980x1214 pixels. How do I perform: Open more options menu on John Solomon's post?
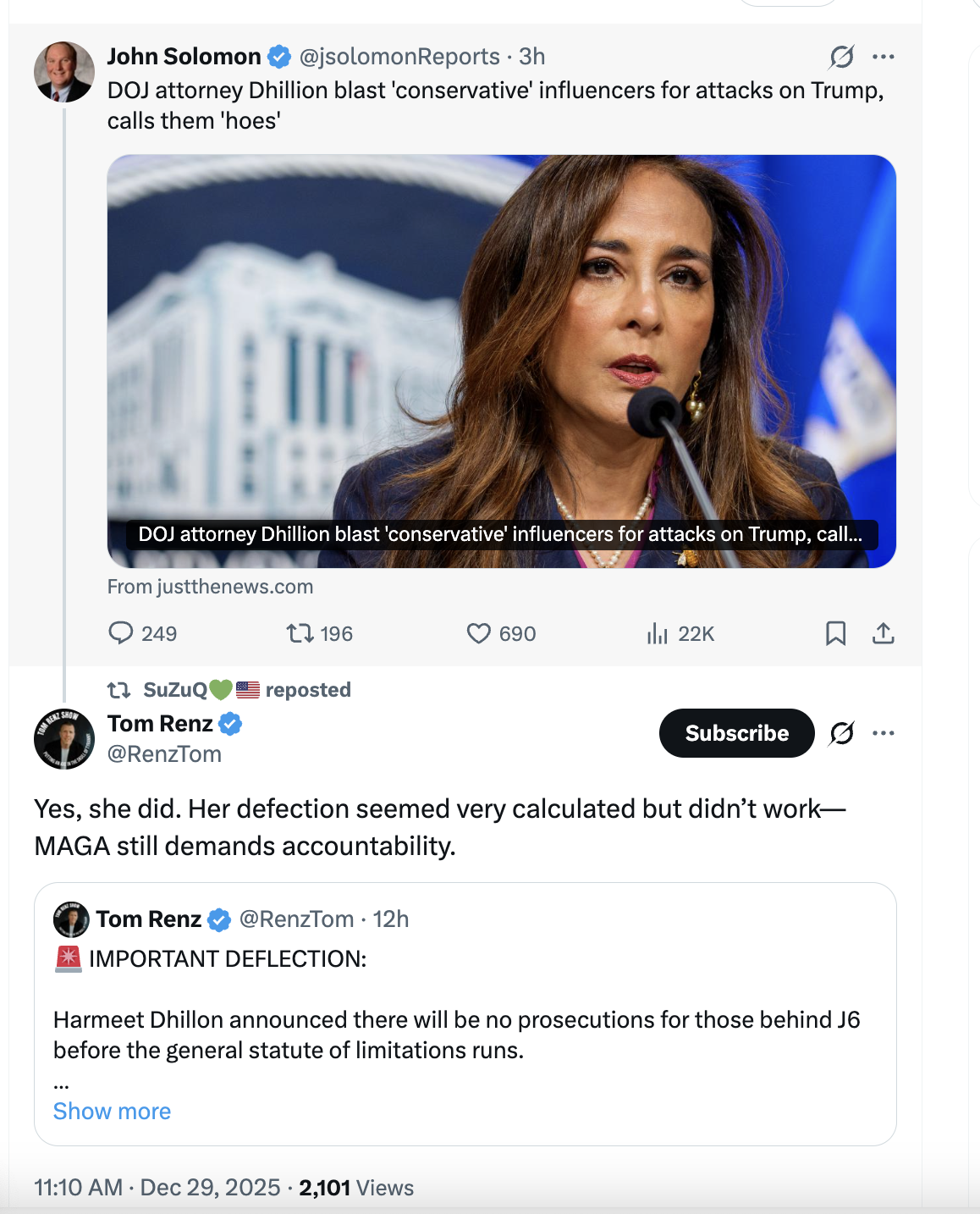[884, 57]
